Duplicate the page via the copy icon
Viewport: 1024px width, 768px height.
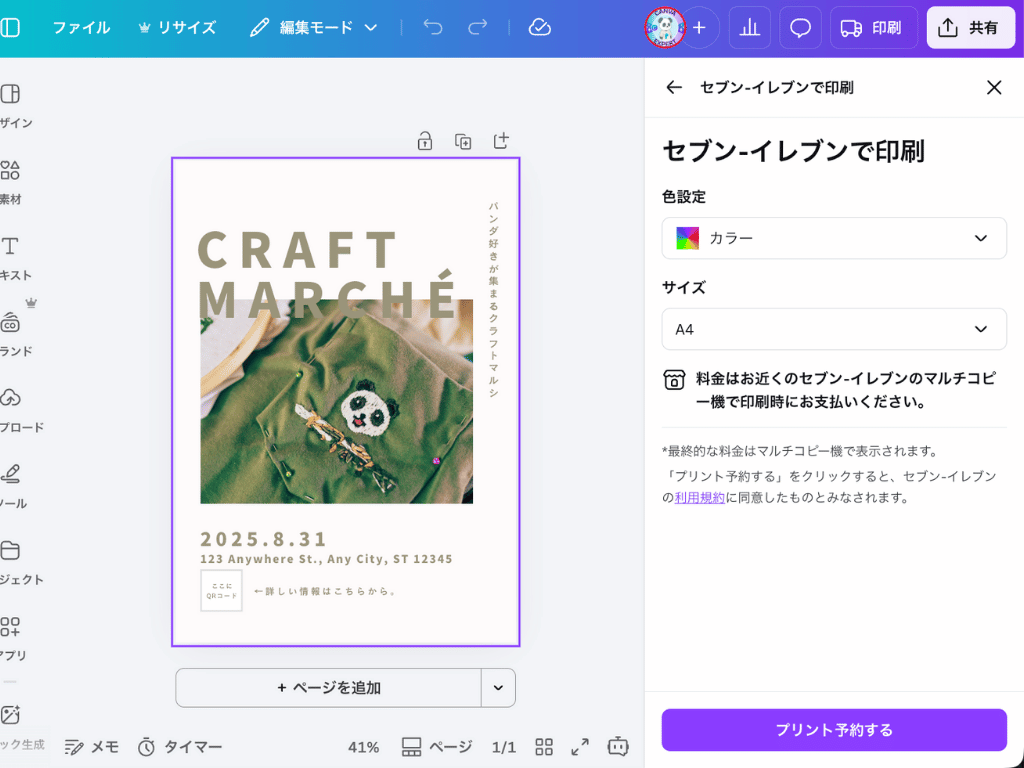[462, 141]
